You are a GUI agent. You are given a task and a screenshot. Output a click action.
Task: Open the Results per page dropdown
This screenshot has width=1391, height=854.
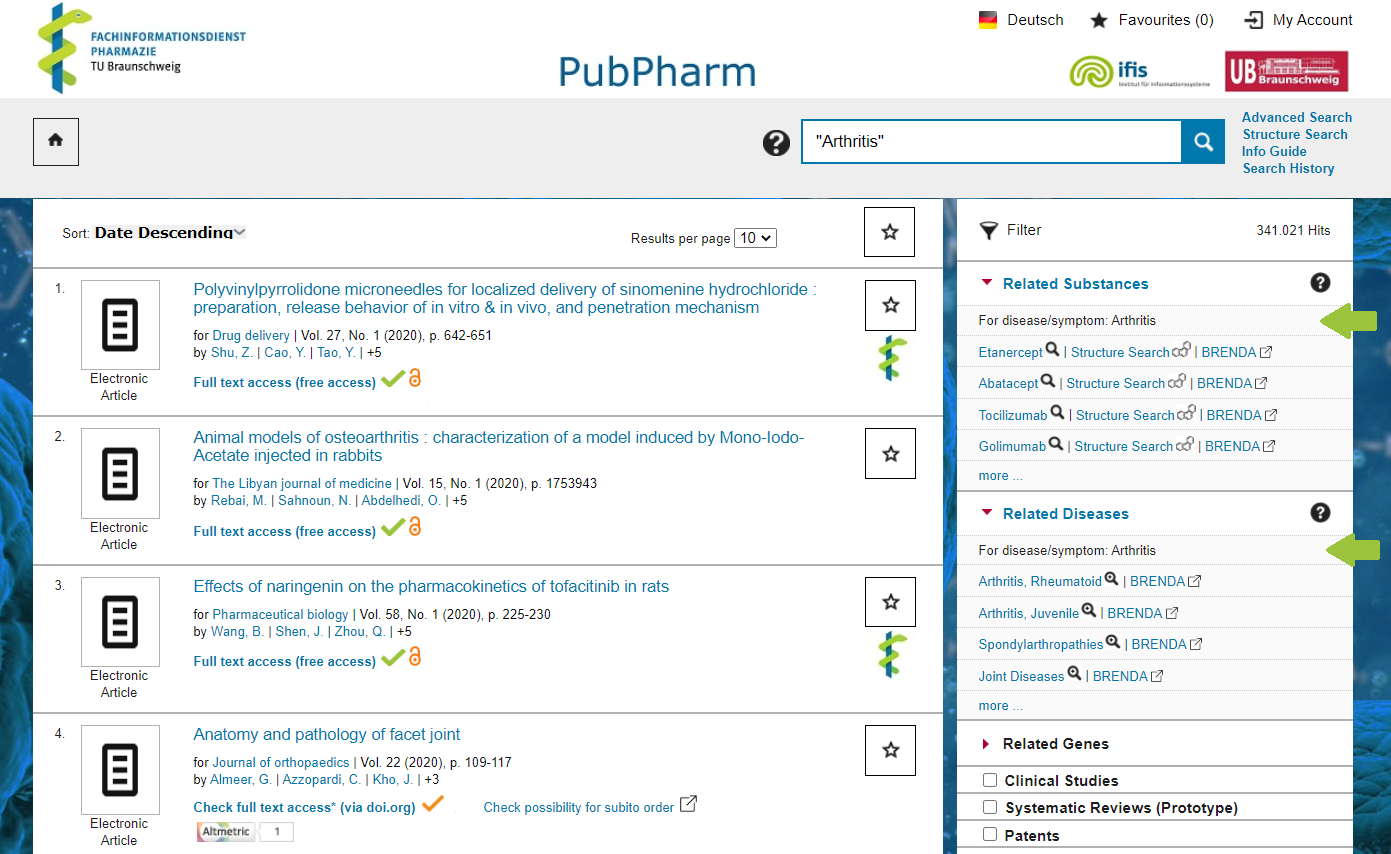754,238
